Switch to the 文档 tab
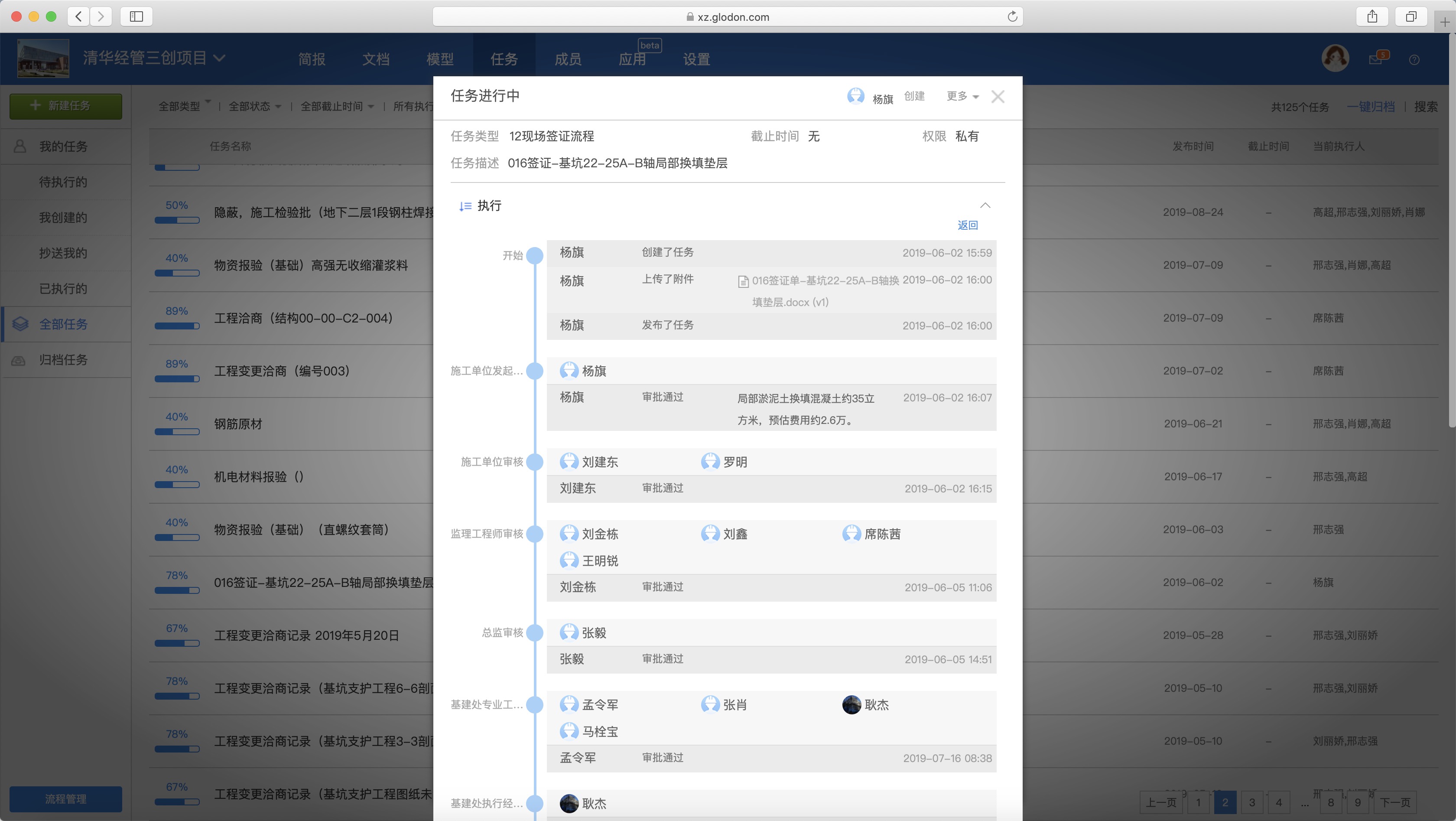The image size is (1456, 821). 376,59
